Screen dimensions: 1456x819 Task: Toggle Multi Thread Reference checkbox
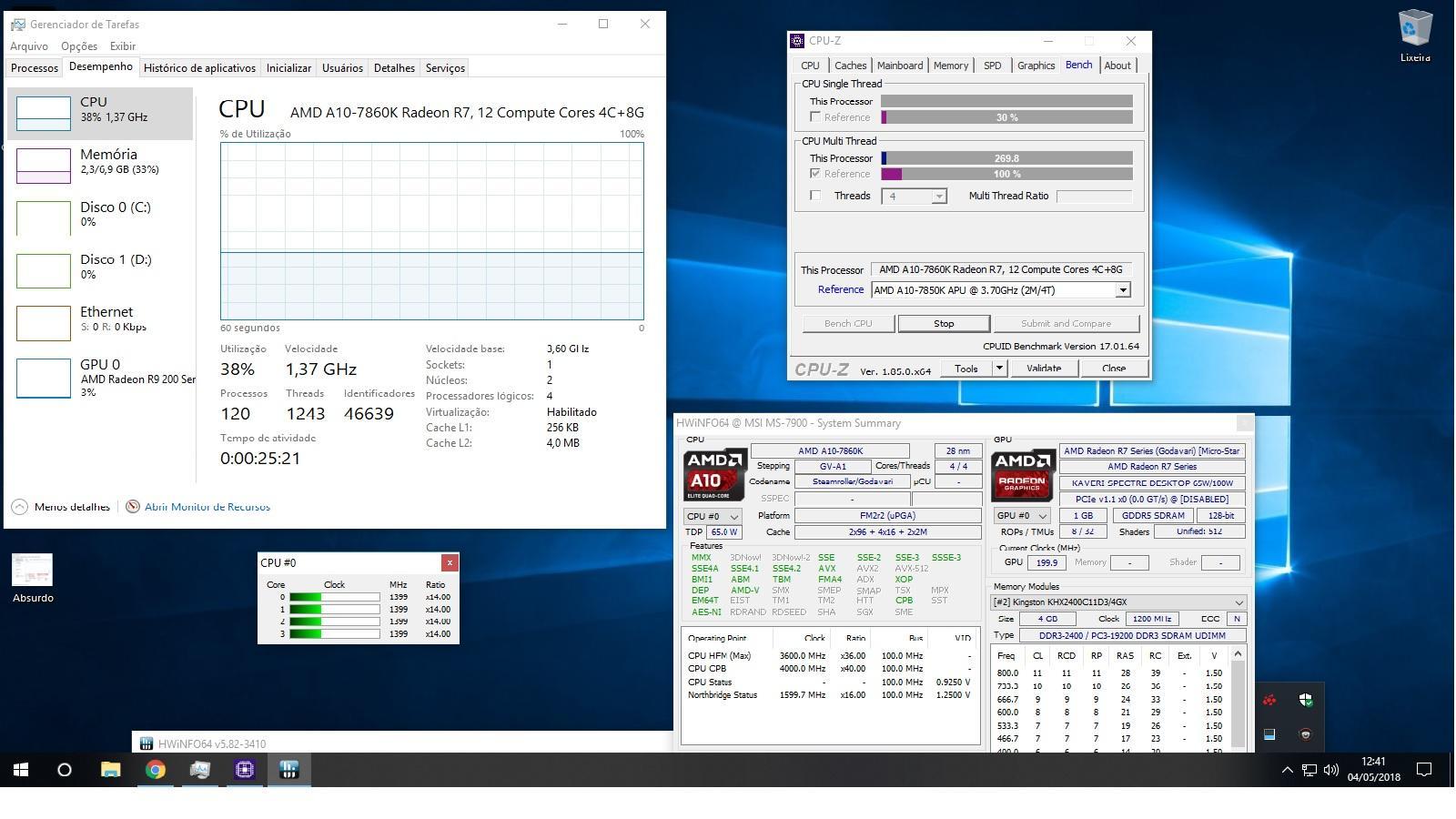[x=815, y=174]
